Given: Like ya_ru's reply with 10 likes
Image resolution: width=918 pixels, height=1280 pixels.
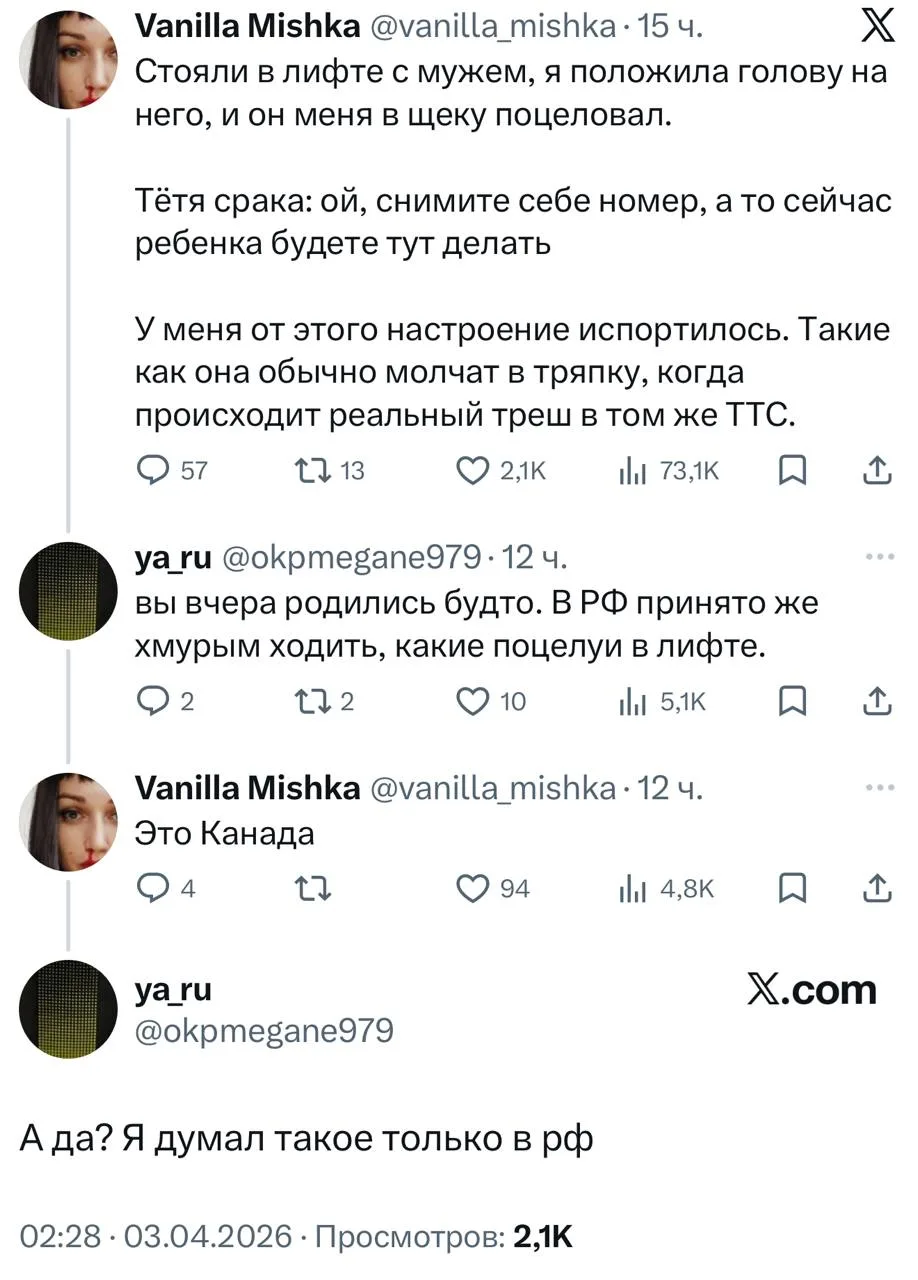Looking at the screenshot, I should 471,702.
